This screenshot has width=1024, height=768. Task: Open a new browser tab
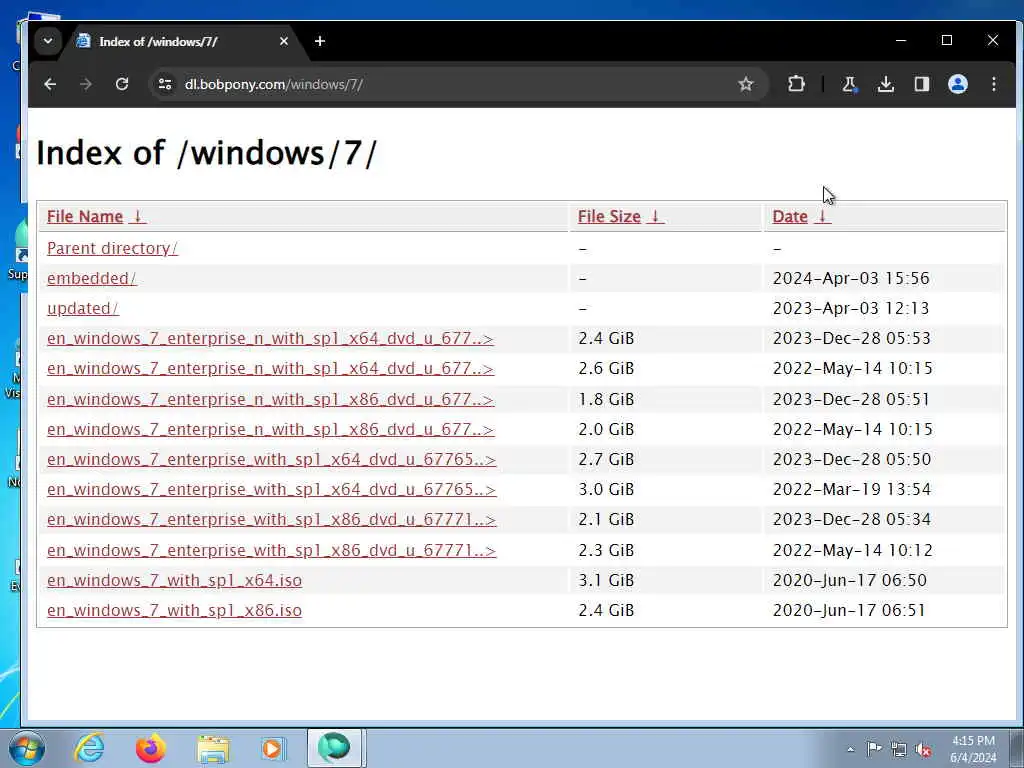point(320,41)
